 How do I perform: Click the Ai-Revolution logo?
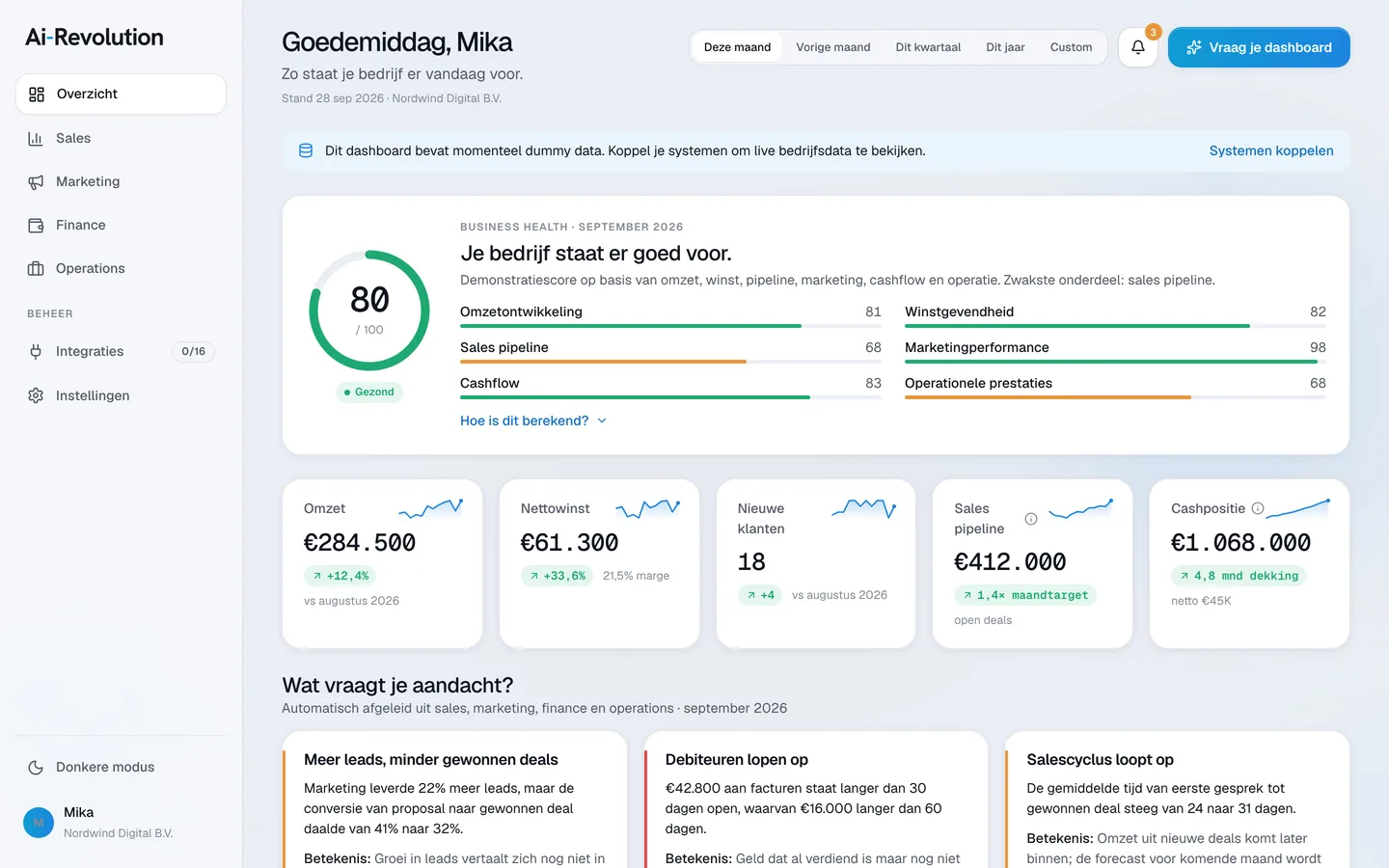pyautogui.click(x=95, y=38)
